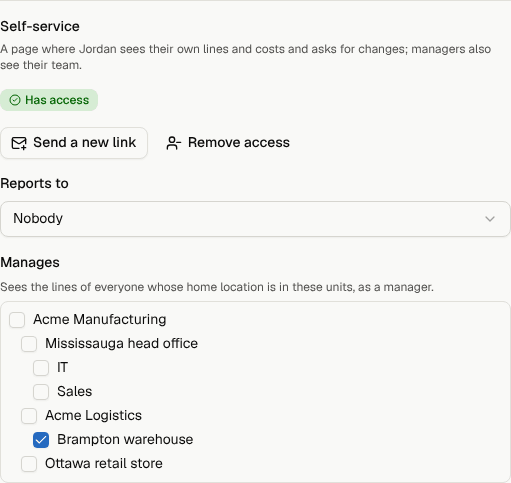Click the Ottawa retail store label

pyautogui.click(x=104, y=463)
